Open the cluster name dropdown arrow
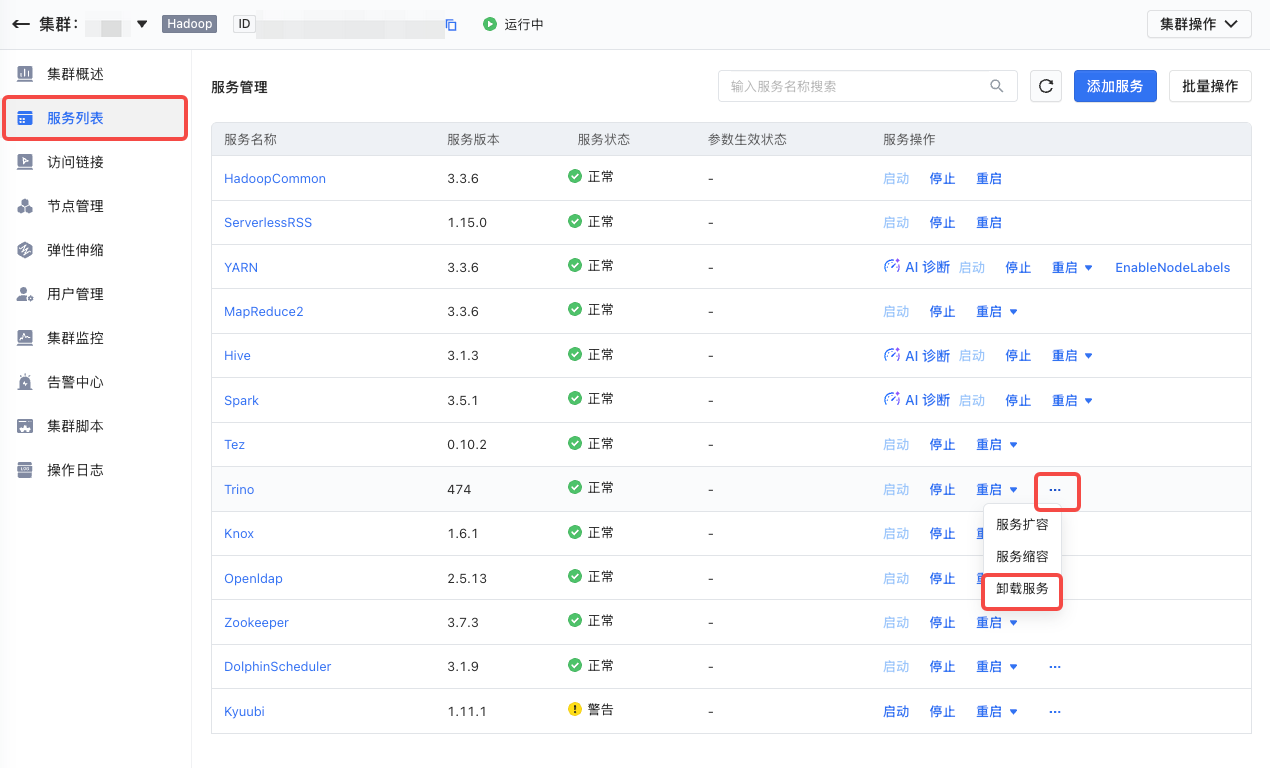This screenshot has width=1270, height=768. point(142,24)
